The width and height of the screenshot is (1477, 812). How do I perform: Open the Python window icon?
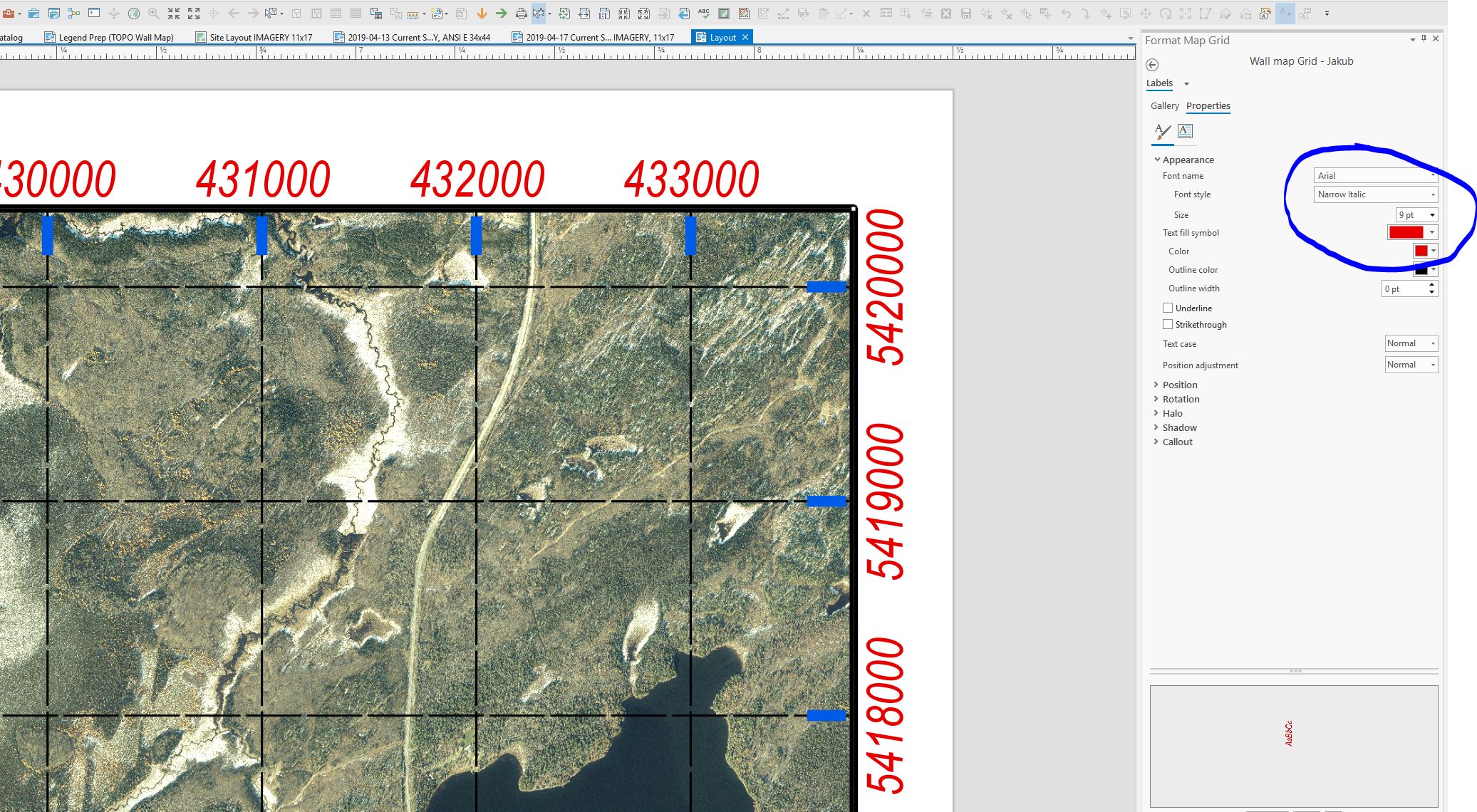pos(93,12)
